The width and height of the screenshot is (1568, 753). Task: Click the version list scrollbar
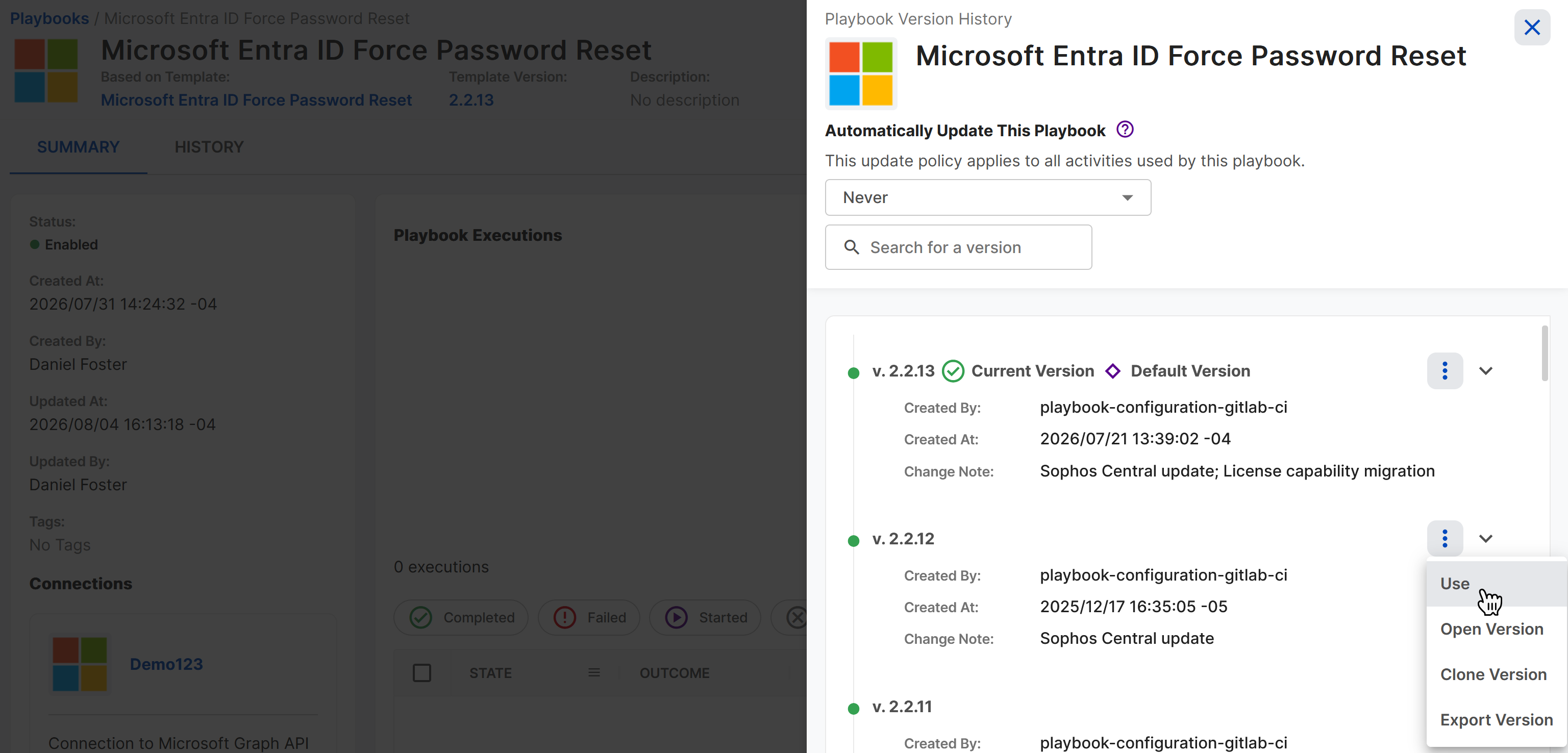tap(1544, 353)
